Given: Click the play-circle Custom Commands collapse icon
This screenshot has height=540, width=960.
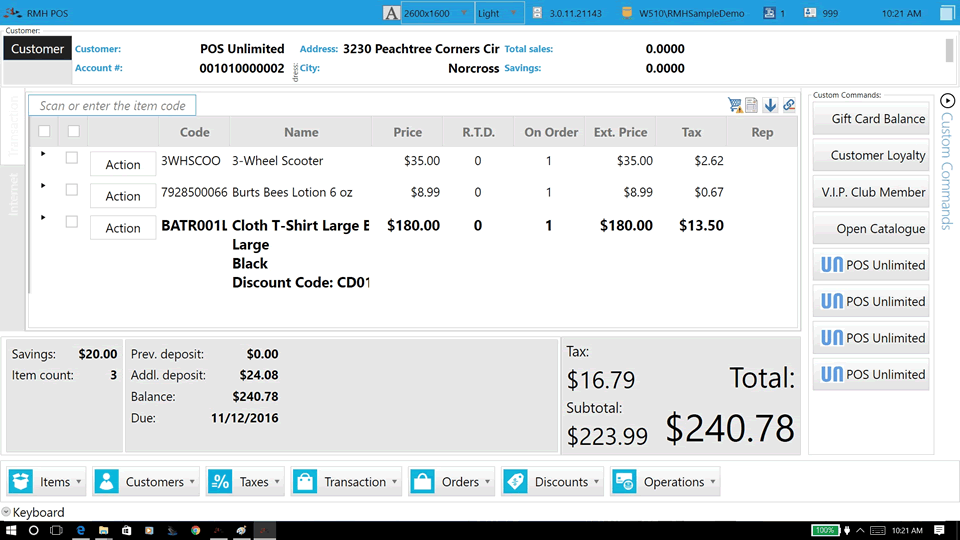Looking at the screenshot, I should [947, 100].
